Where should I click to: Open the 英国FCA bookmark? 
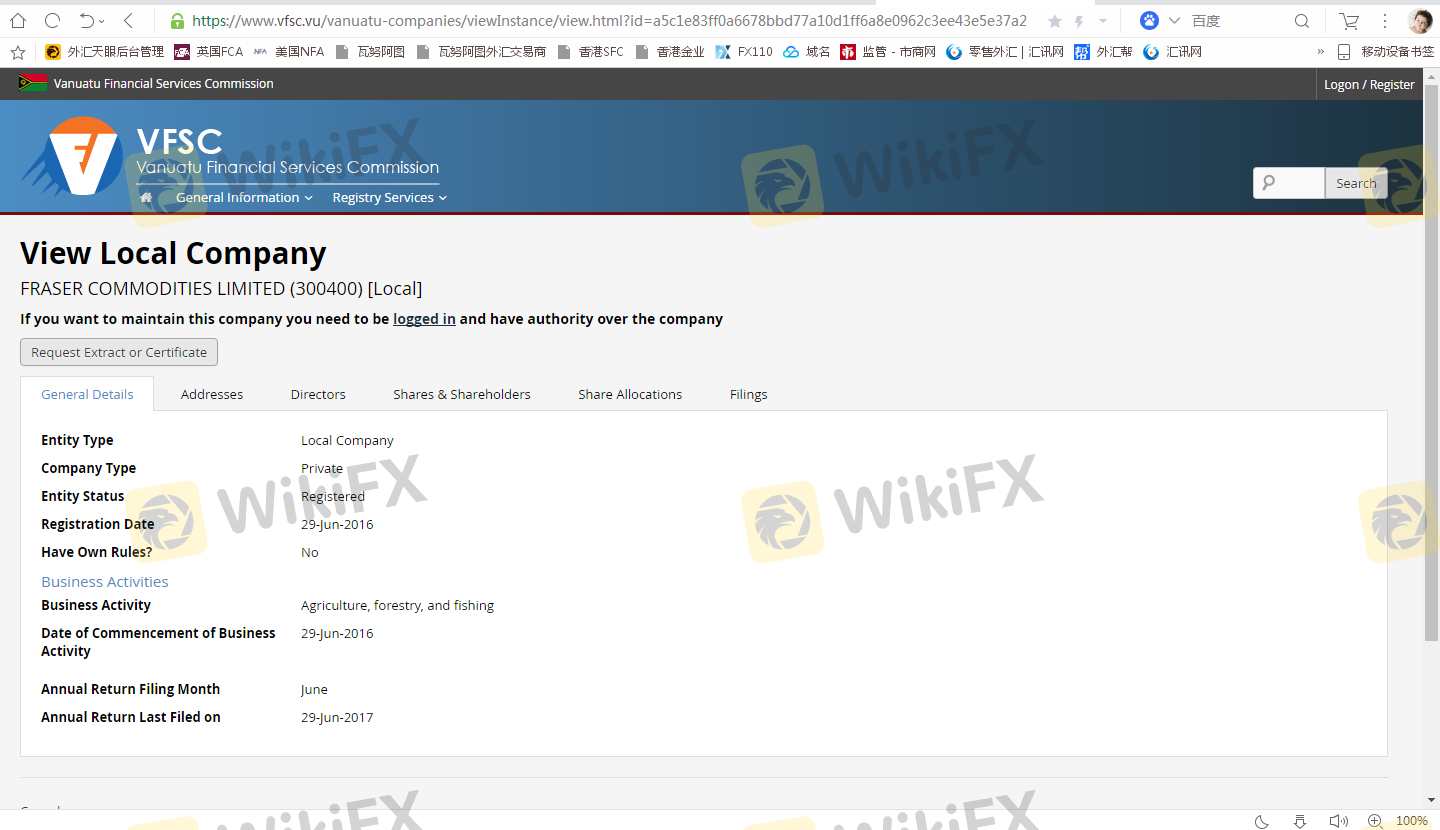pos(208,52)
